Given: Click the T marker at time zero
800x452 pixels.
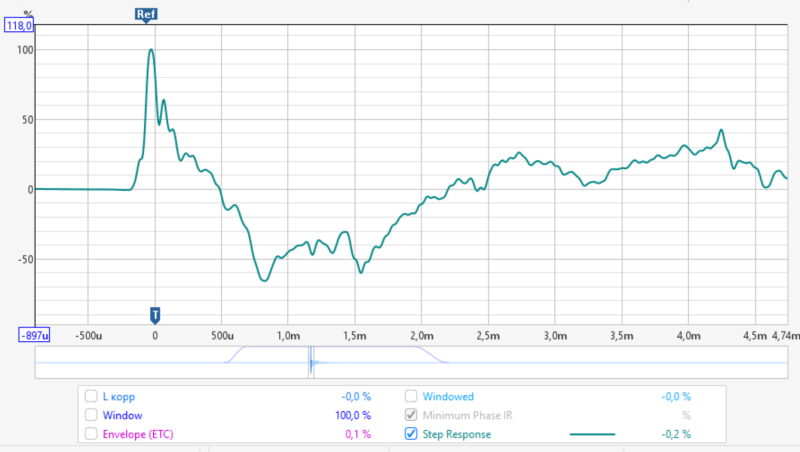Looking at the screenshot, I should pos(155,314).
